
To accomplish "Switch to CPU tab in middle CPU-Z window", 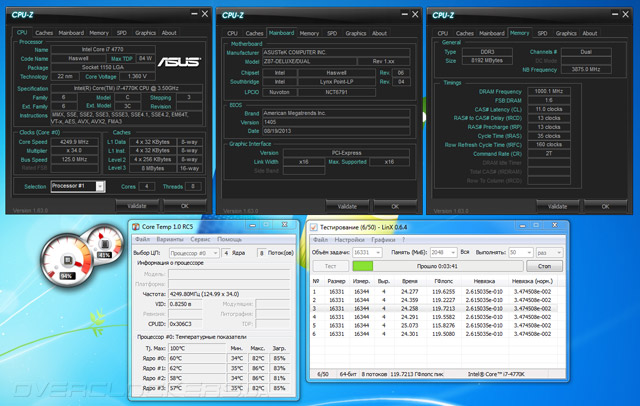I will tap(232, 33).
